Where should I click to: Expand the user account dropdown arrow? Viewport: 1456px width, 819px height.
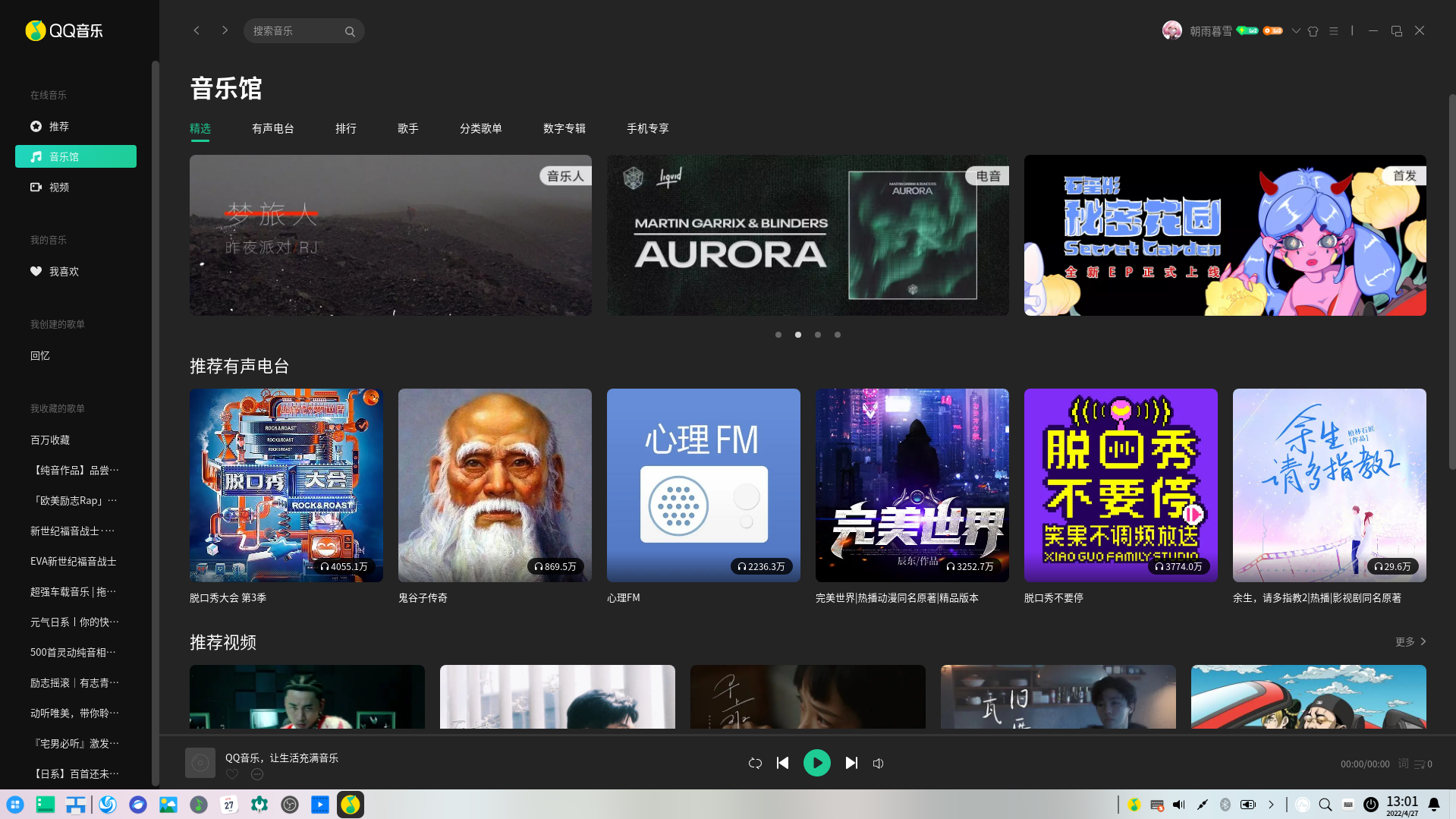[x=1296, y=31]
